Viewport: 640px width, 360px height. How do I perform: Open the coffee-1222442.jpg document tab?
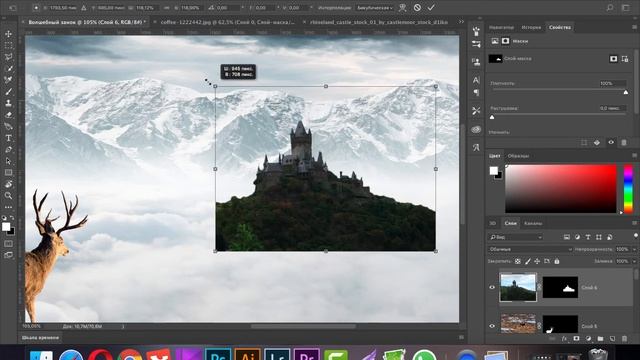pyautogui.click(x=227, y=22)
